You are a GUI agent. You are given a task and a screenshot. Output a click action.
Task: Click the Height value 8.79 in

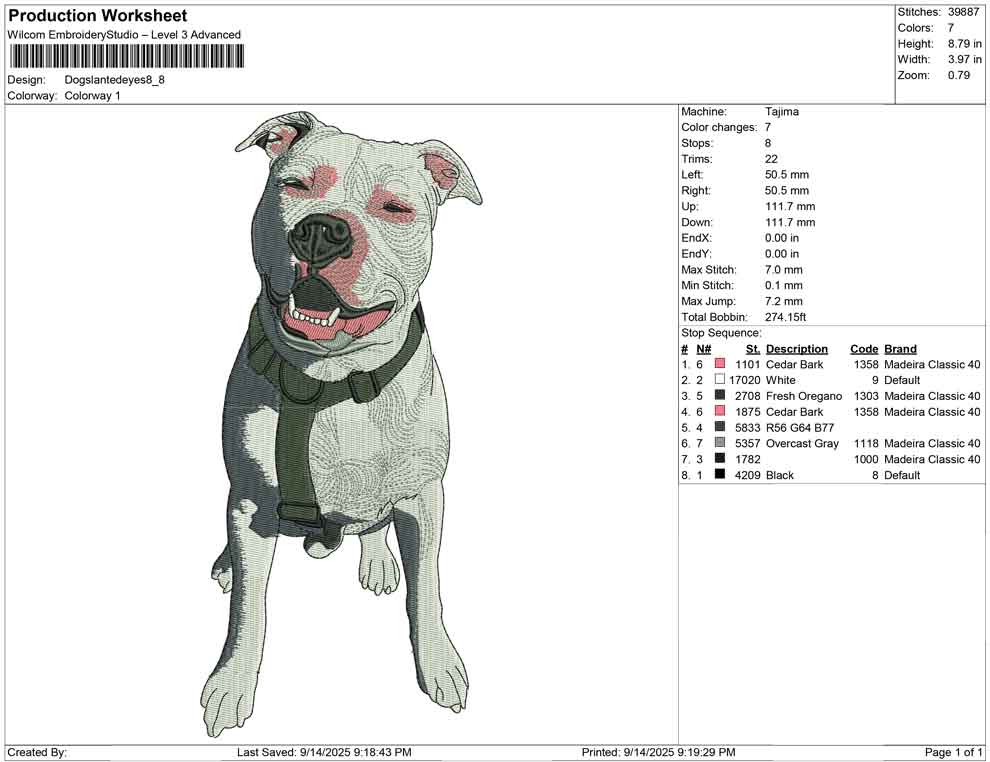point(964,44)
